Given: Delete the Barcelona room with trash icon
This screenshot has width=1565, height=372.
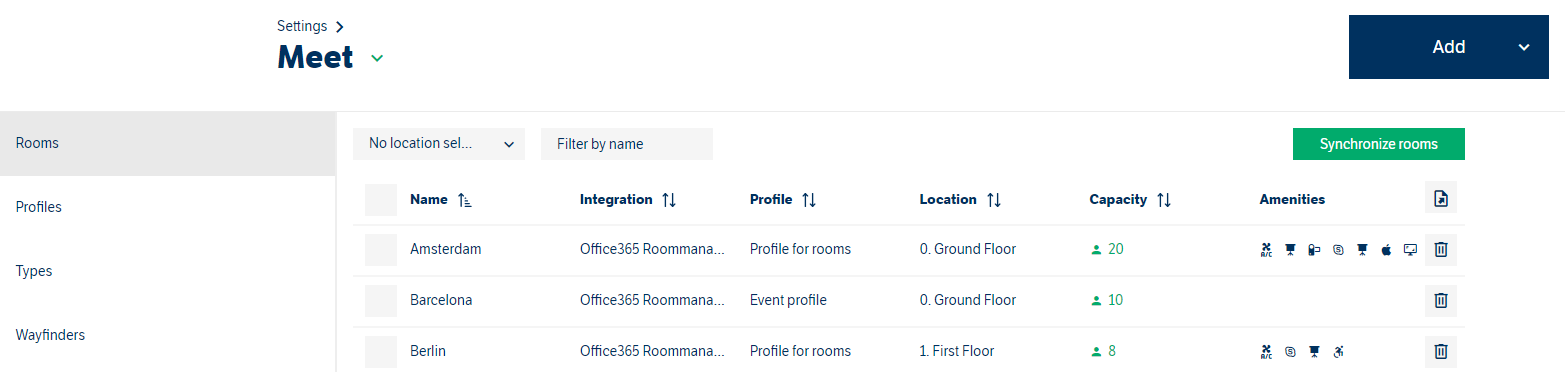Looking at the screenshot, I should 1440,300.
